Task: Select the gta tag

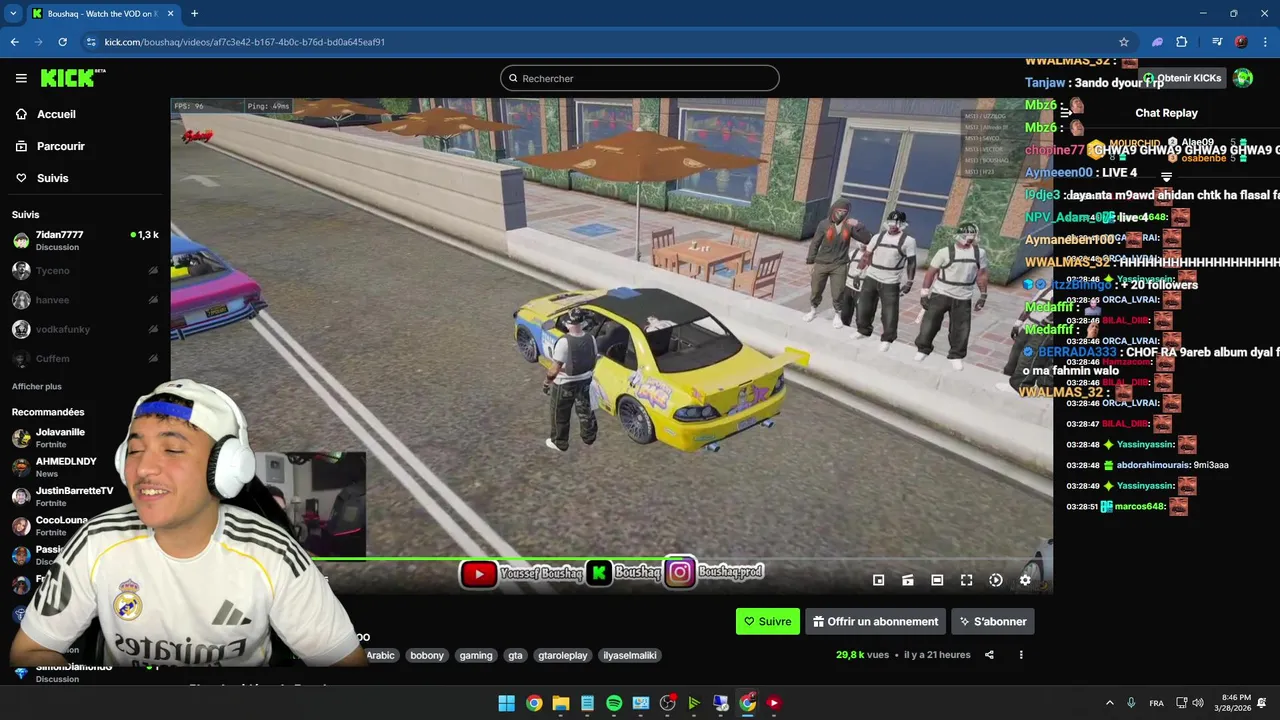Action: (x=515, y=655)
